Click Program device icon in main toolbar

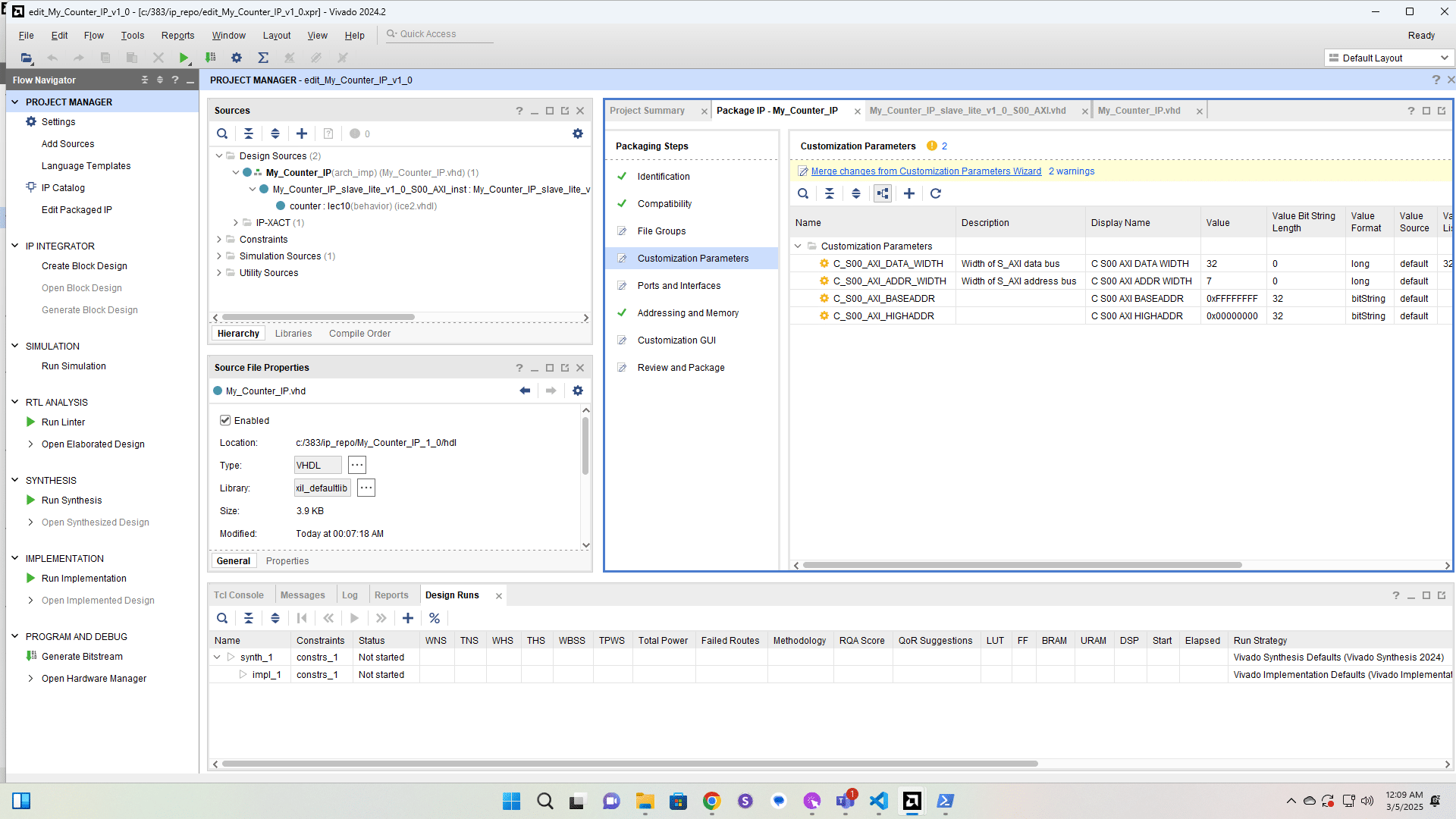point(210,58)
